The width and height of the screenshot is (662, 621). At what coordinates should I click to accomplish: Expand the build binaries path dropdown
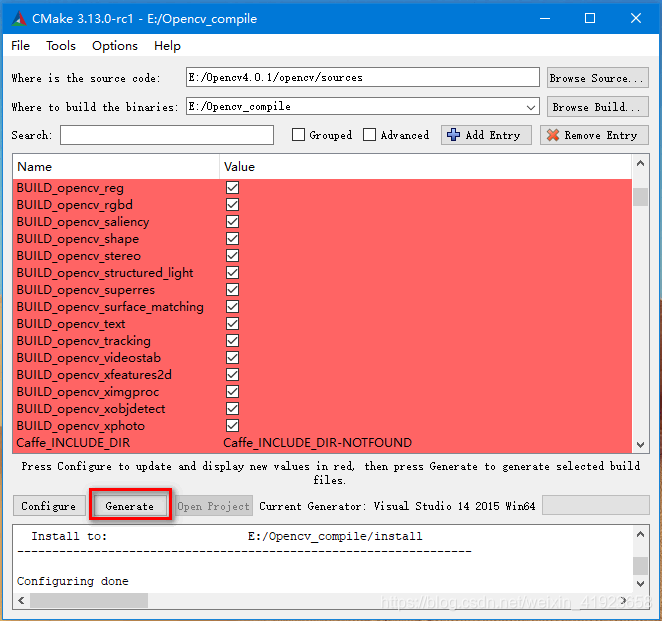531,107
